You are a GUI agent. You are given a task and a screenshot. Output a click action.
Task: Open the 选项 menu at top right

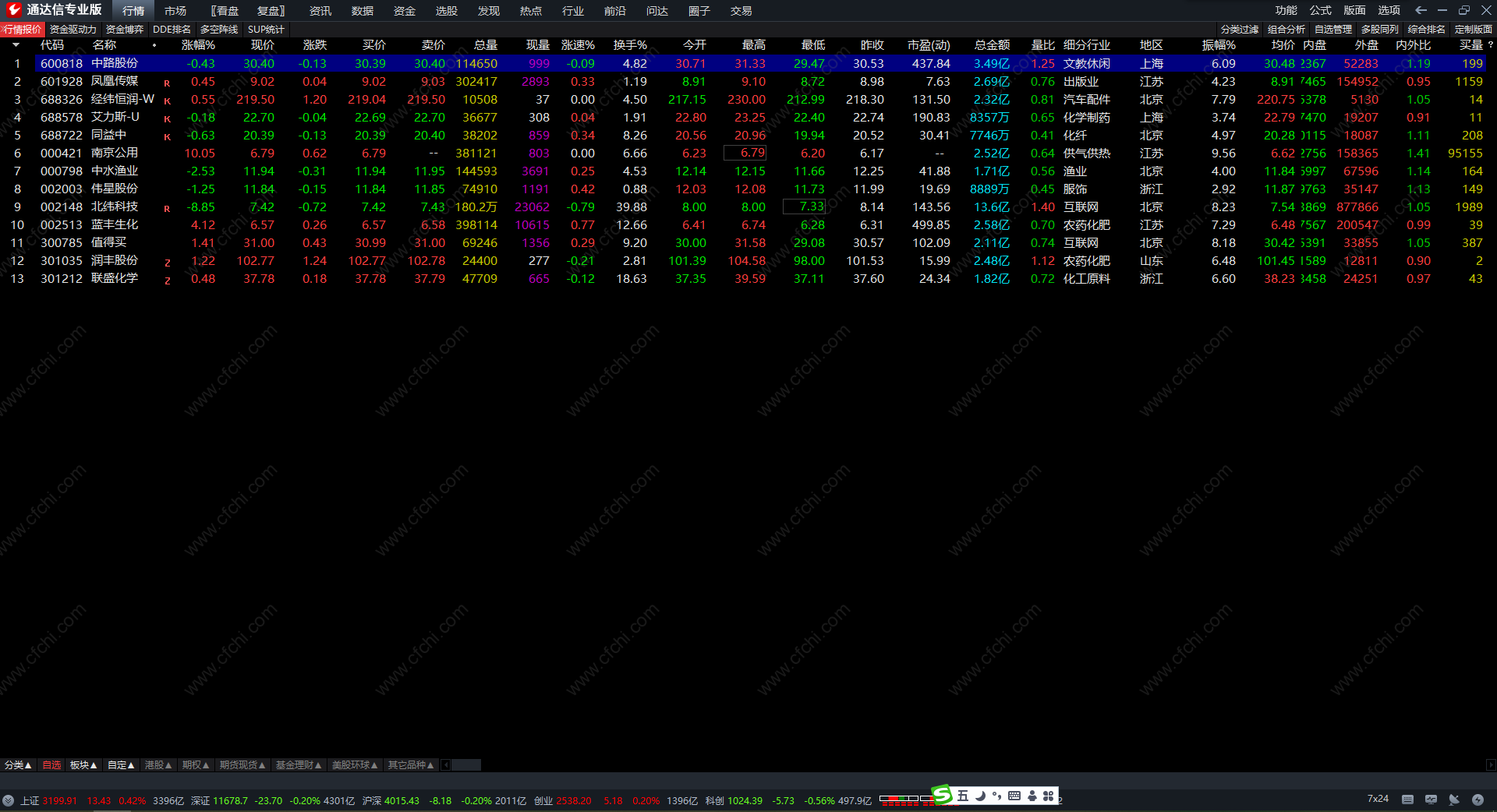coord(1389,10)
